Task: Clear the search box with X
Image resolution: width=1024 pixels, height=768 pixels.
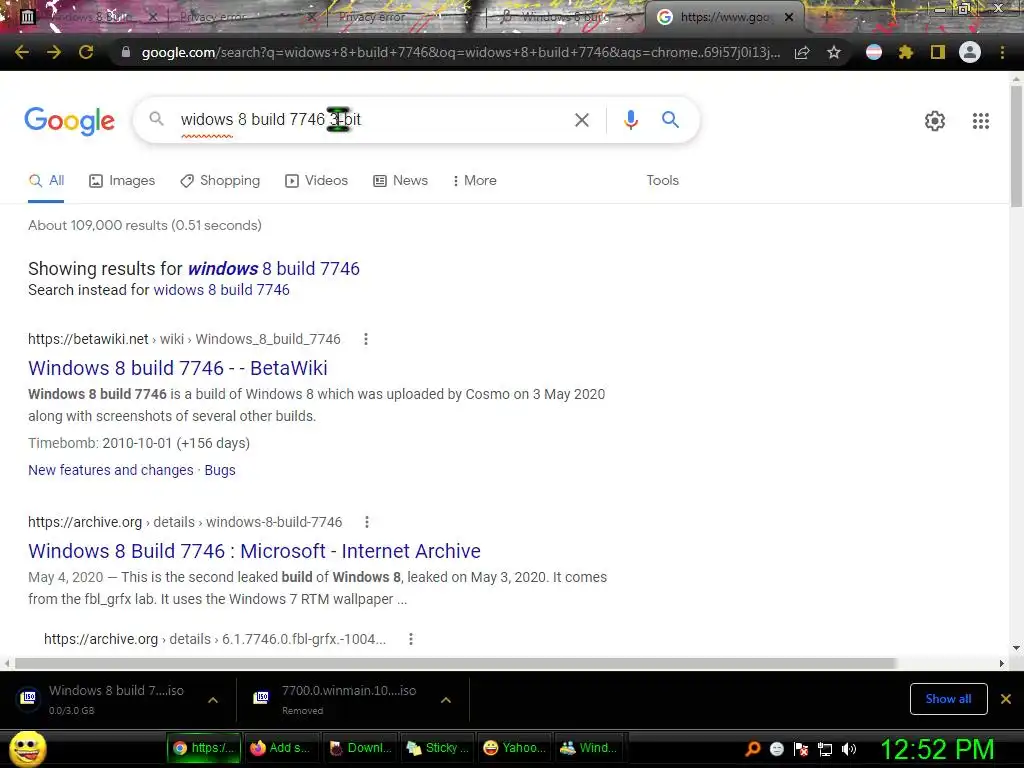Action: click(581, 120)
